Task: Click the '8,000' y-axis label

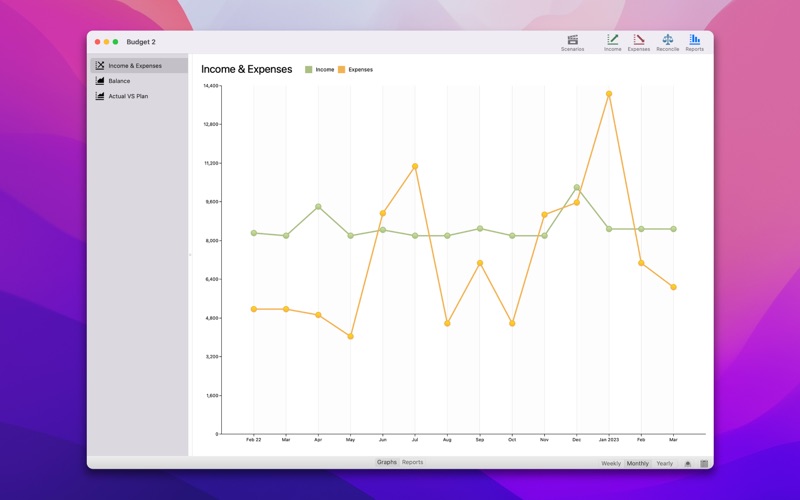Action: [x=212, y=240]
